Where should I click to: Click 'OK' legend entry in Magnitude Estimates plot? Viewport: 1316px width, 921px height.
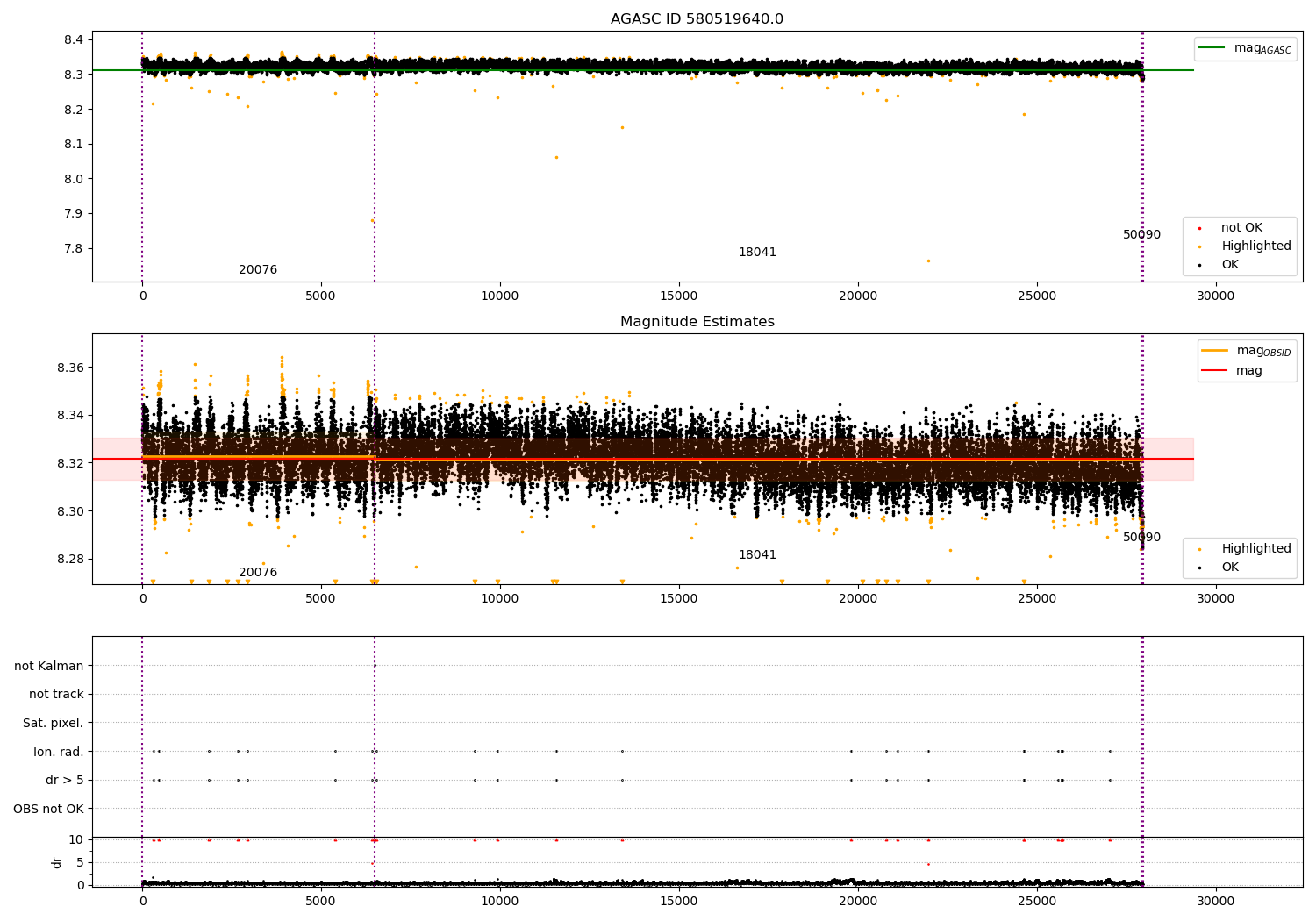[x=1230, y=568]
